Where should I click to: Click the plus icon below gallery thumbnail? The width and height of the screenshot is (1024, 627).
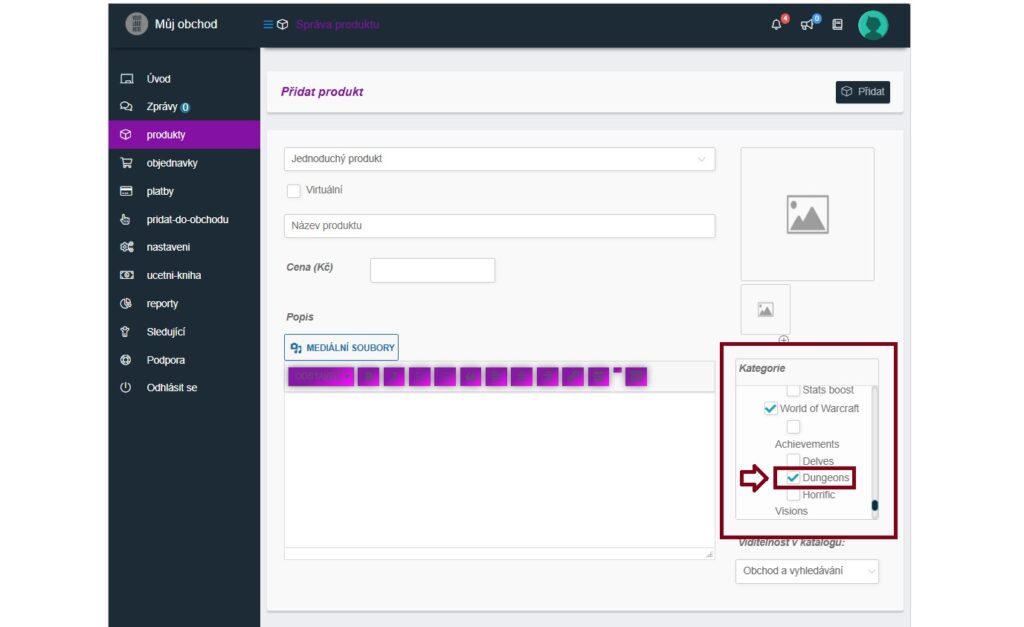784,340
